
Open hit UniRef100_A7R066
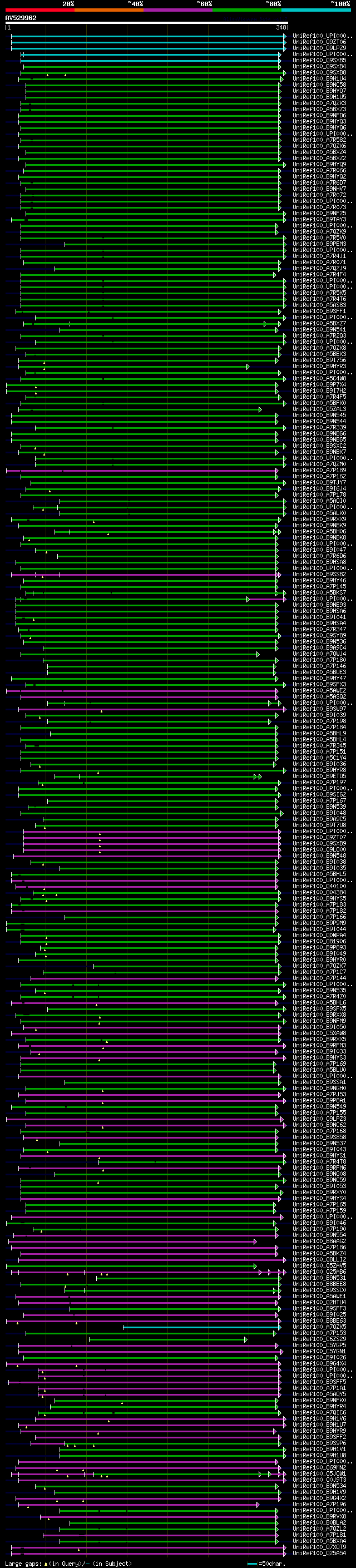(319, 171)
